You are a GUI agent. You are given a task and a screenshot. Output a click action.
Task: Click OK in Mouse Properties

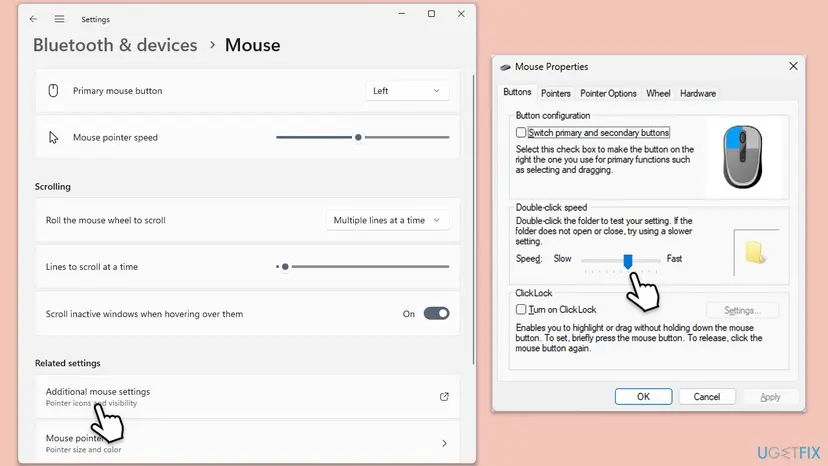coord(643,397)
